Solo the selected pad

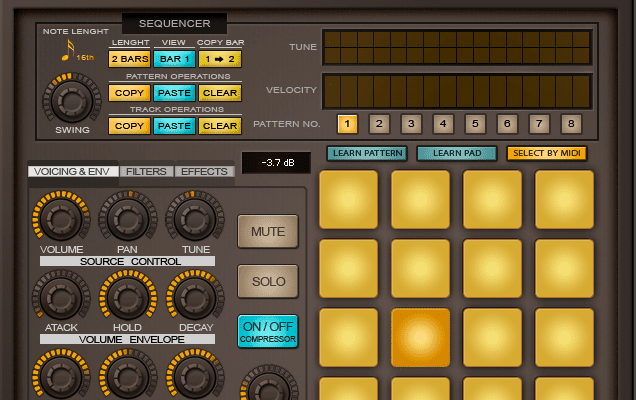(268, 281)
